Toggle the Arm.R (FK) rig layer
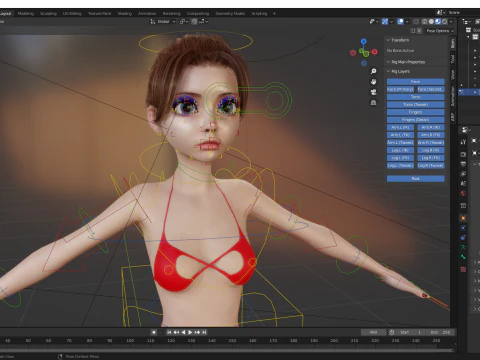Viewport: 480px width, 360px height. coord(431,135)
